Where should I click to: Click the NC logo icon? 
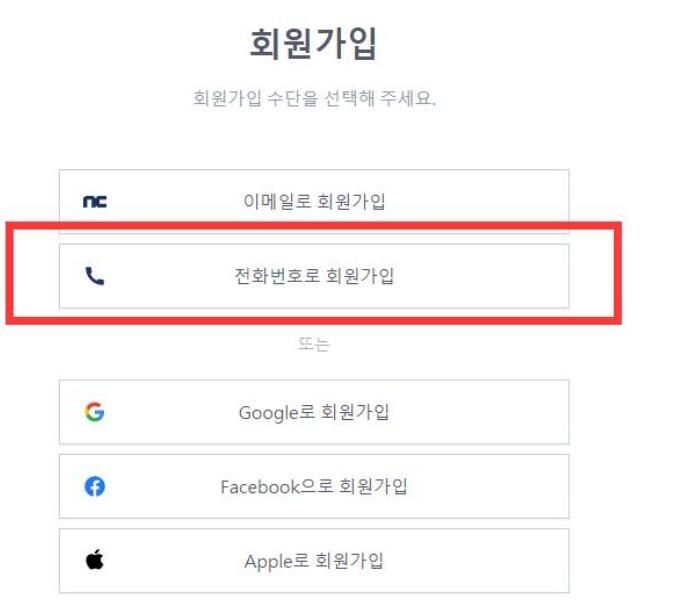[x=95, y=201]
